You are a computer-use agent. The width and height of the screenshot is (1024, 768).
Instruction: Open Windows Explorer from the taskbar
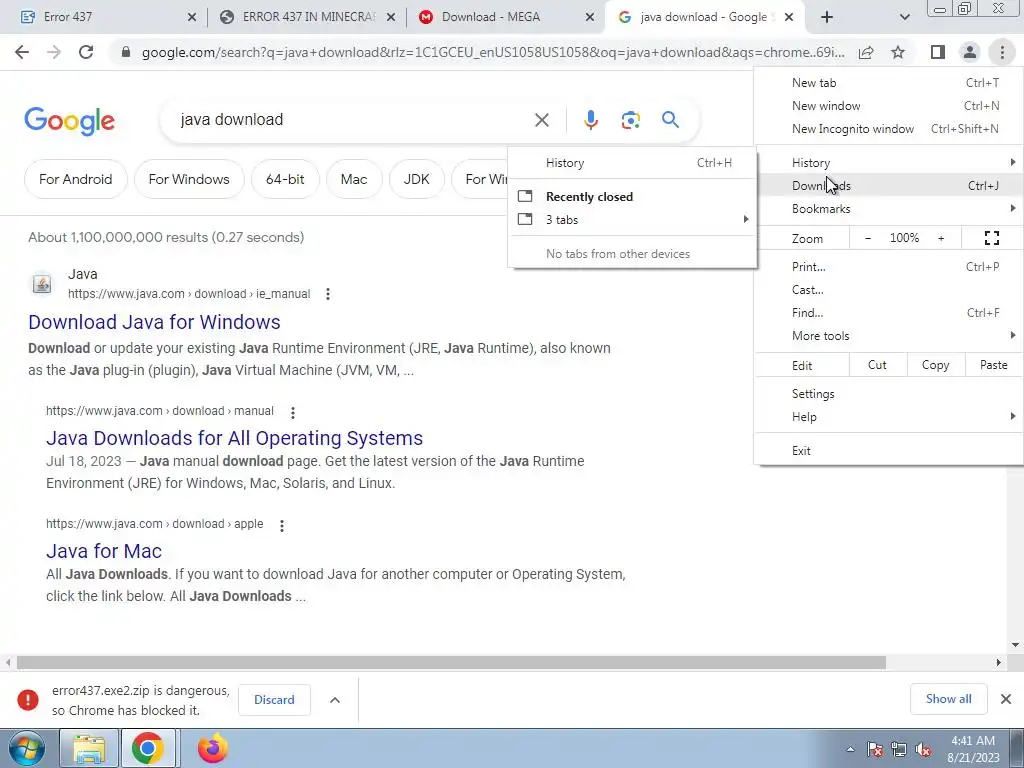click(x=89, y=748)
